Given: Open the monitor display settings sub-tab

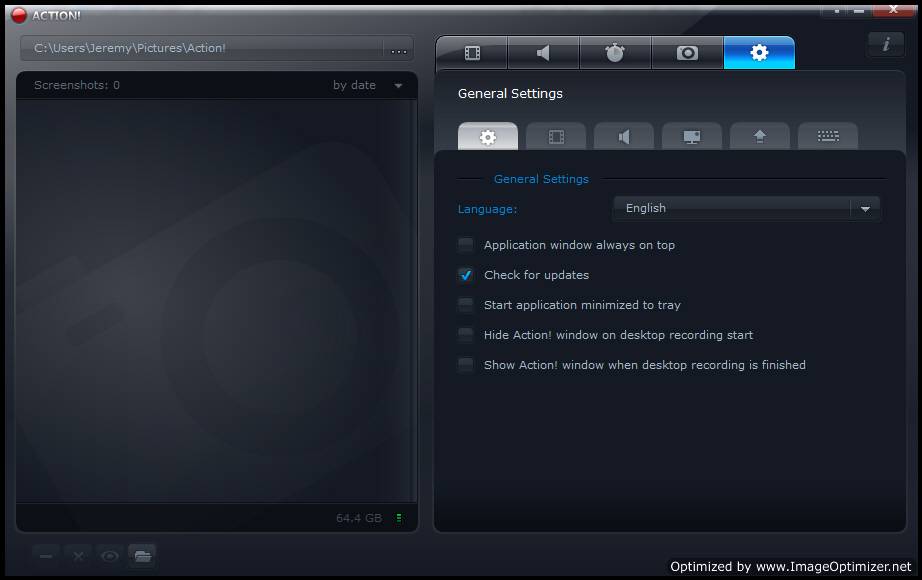Looking at the screenshot, I should [x=692, y=136].
